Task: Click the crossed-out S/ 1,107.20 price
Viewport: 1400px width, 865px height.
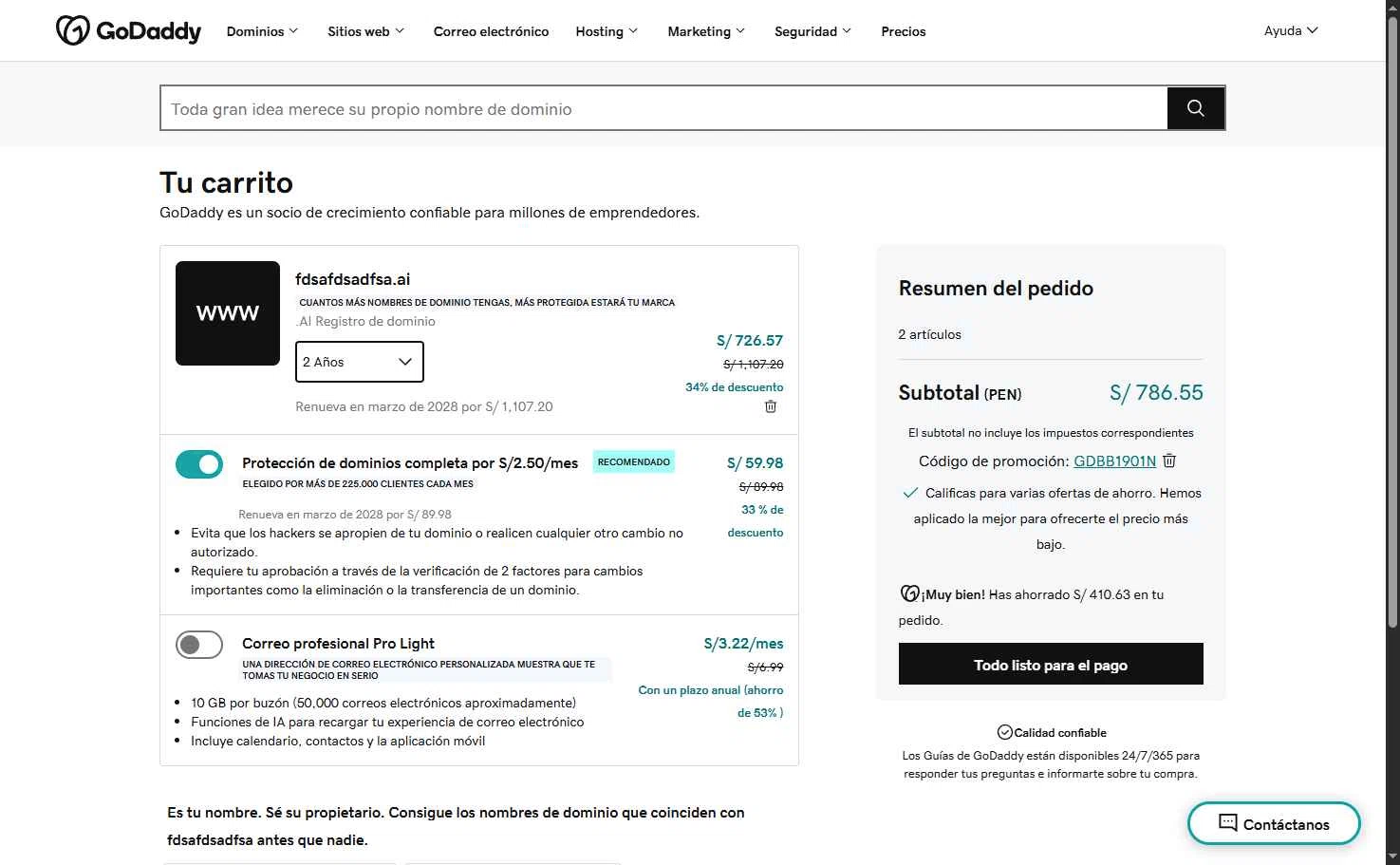Action: tap(754, 364)
